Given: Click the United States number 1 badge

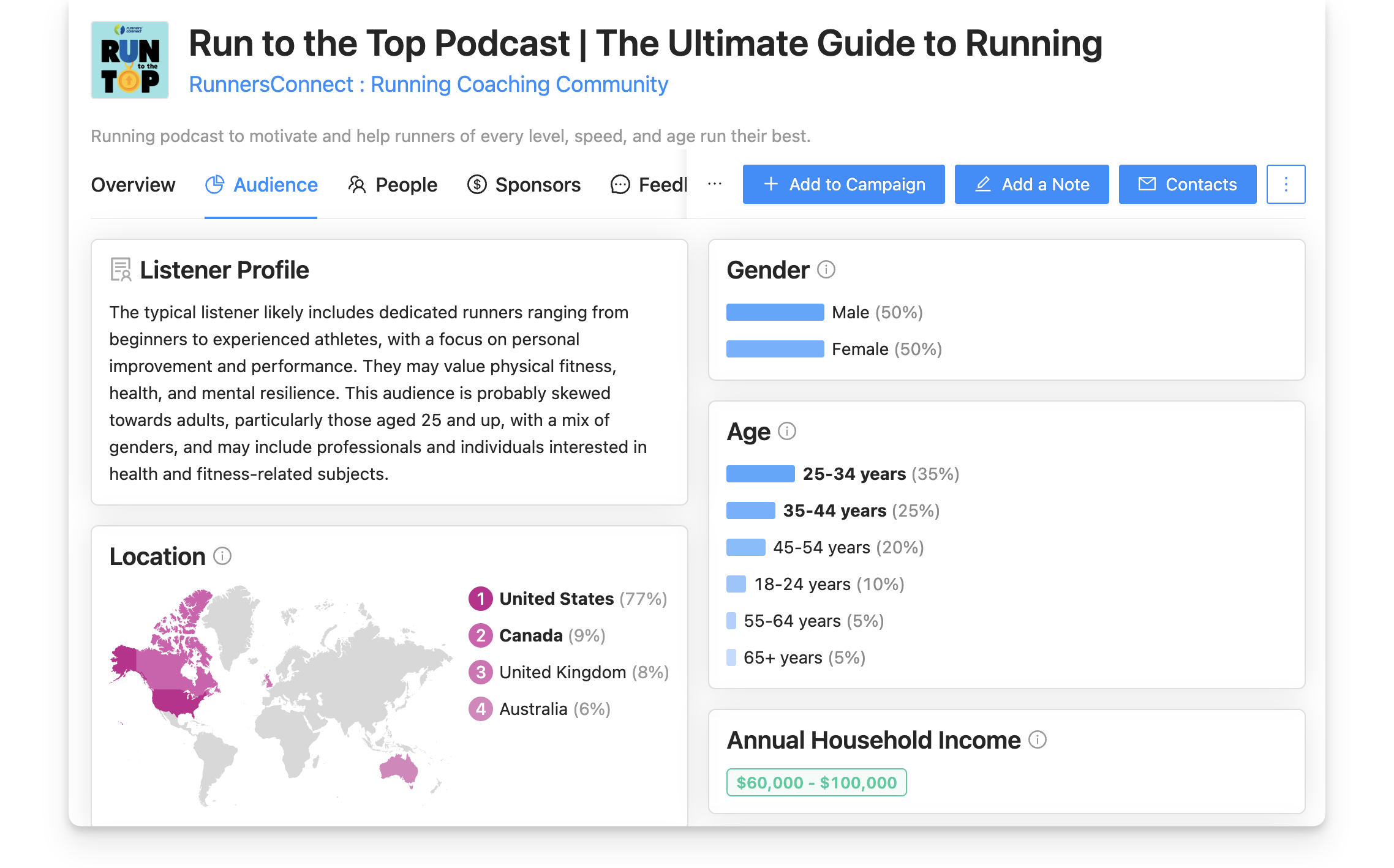Looking at the screenshot, I should [x=481, y=599].
